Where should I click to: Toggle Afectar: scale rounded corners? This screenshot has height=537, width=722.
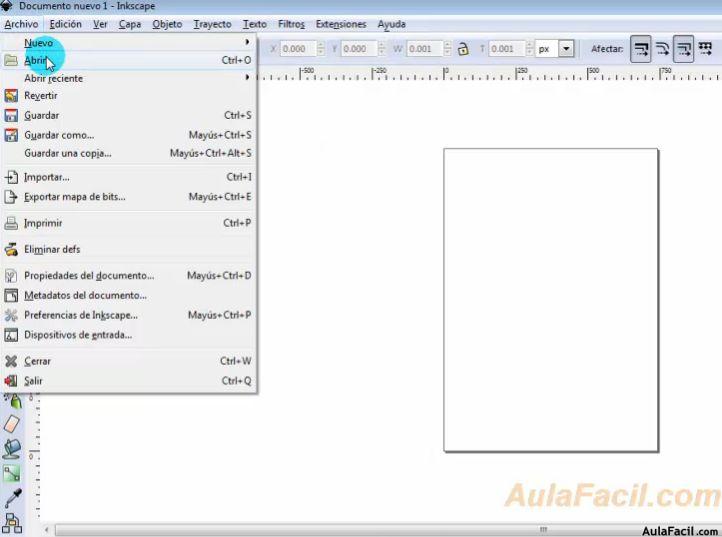(x=662, y=48)
